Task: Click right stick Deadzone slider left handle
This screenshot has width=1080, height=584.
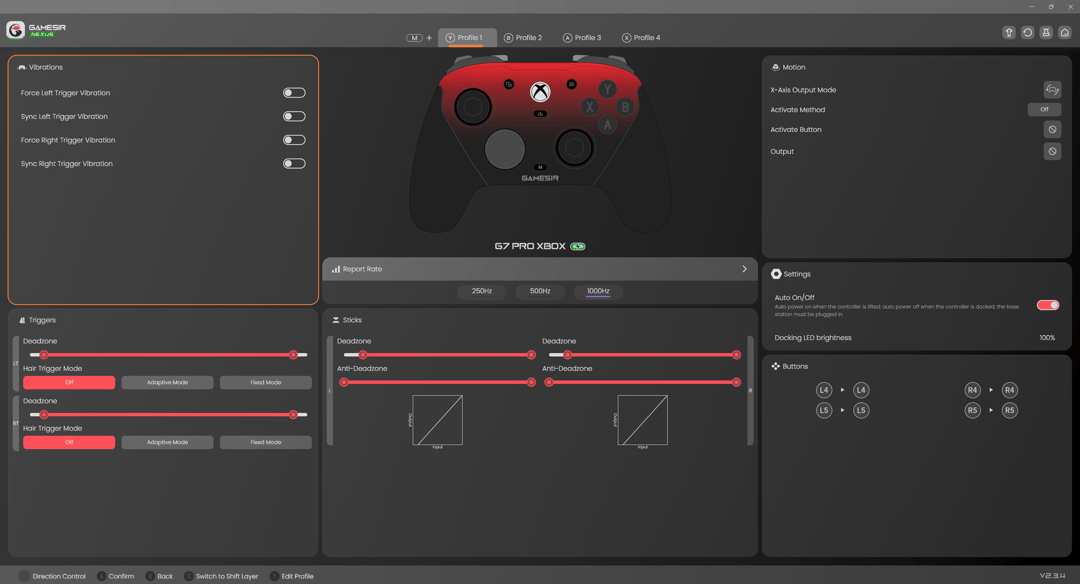Action: [x=567, y=355]
